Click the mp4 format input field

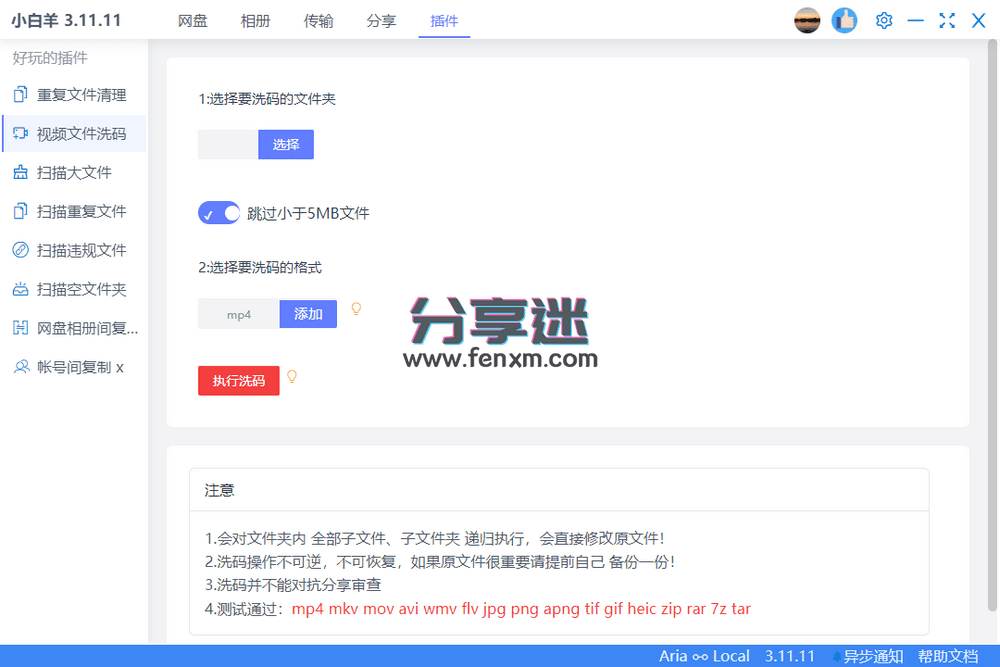coord(237,314)
